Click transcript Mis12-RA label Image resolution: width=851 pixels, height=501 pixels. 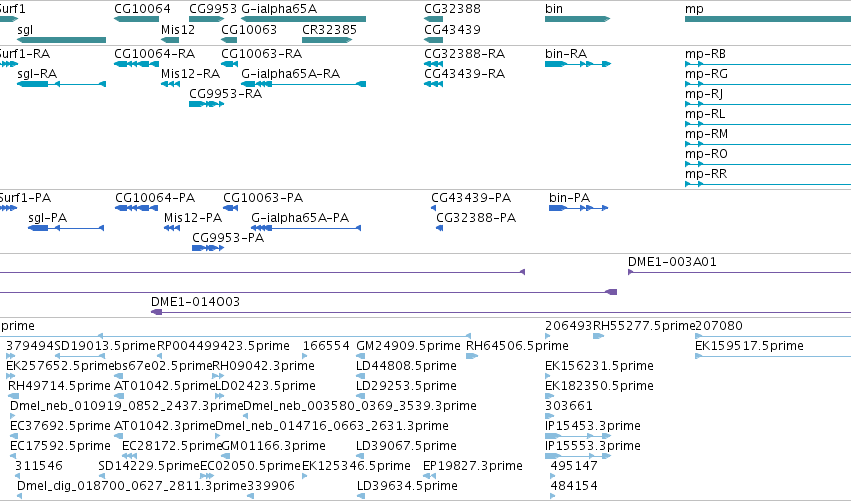190,74
